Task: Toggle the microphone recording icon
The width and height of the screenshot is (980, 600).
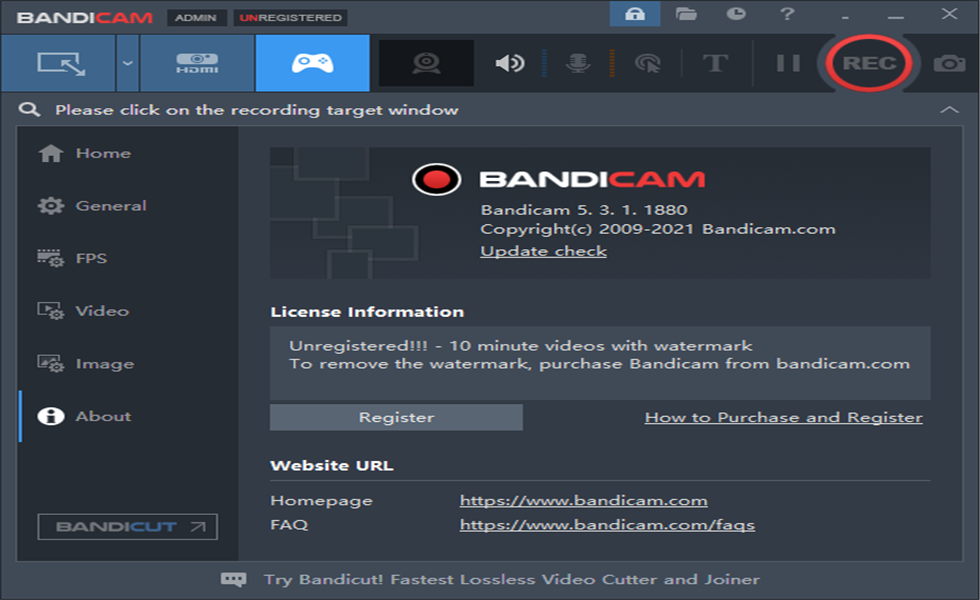Action: click(578, 63)
